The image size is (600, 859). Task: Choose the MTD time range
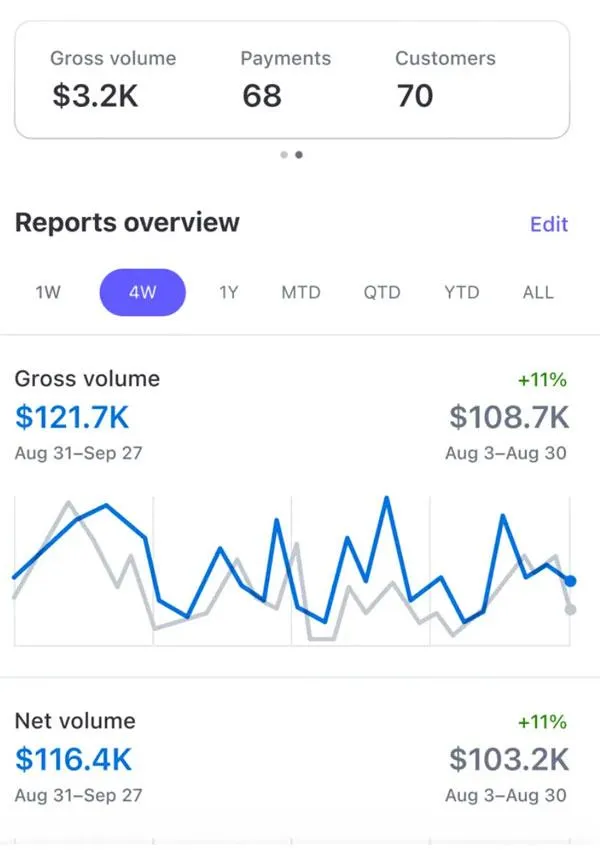301,293
